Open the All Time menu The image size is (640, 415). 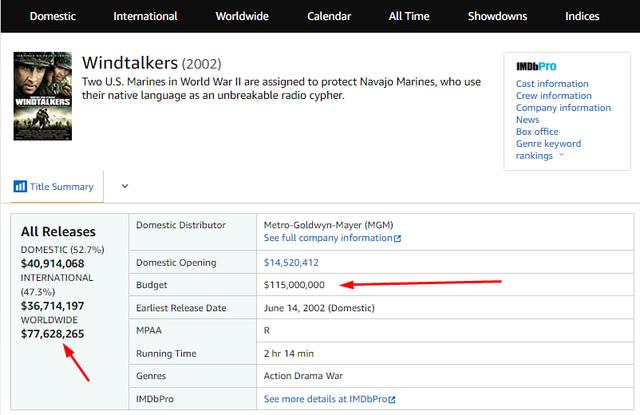tap(409, 16)
